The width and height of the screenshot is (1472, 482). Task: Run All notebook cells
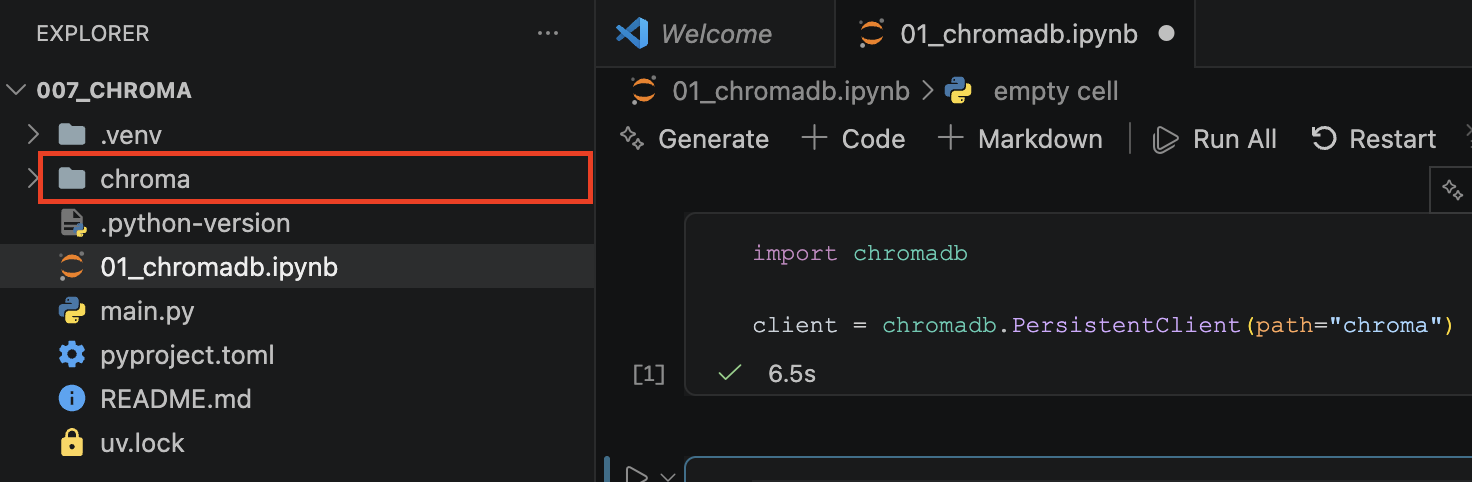[1215, 139]
